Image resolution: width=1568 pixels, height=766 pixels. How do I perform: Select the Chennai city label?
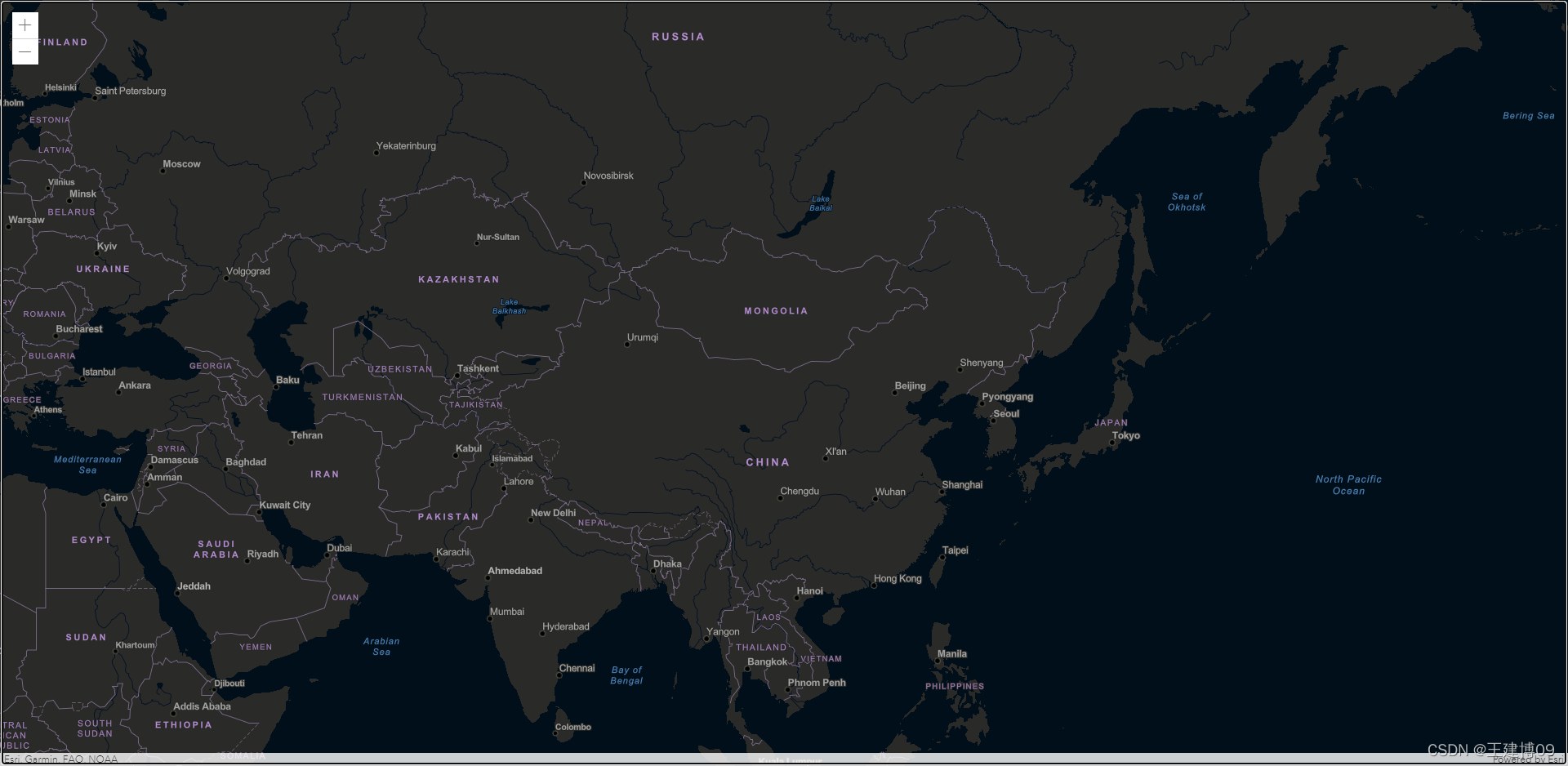[577, 669]
